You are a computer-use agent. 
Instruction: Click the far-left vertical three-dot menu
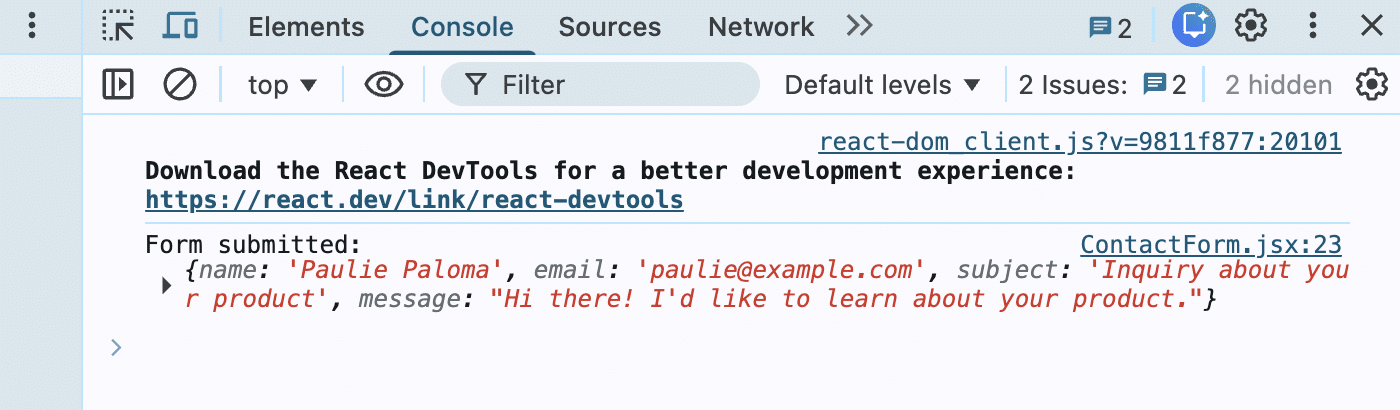pos(32,27)
